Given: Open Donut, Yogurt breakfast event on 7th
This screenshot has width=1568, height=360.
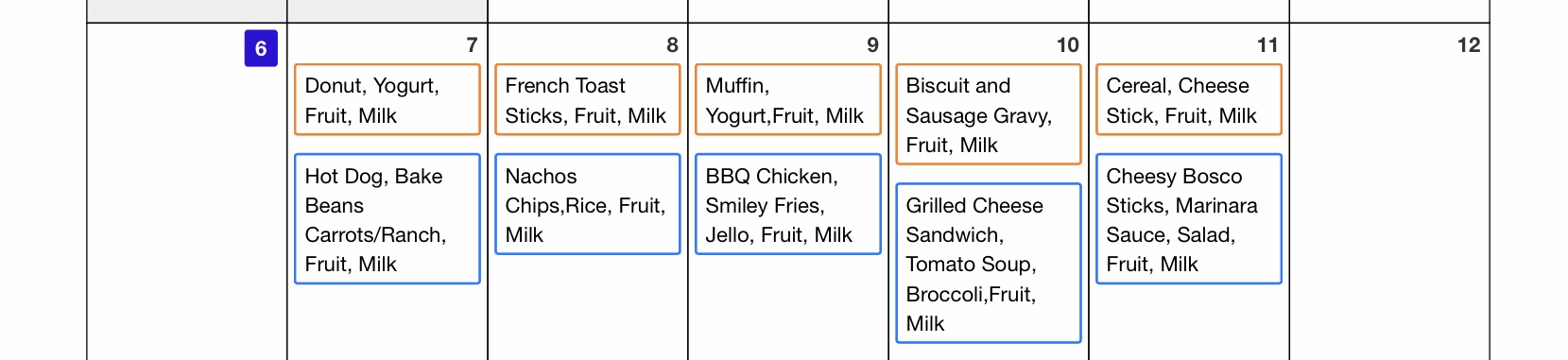Looking at the screenshot, I should [388, 100].
